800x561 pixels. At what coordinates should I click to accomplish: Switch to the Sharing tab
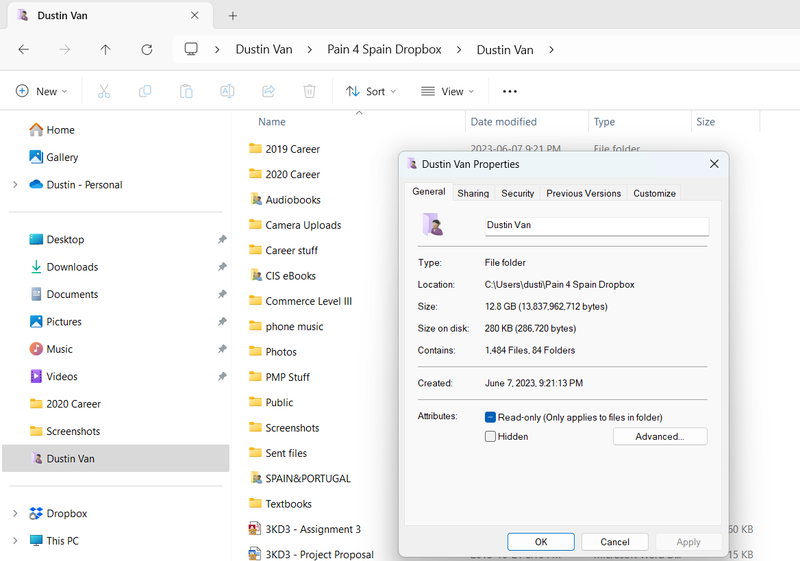[473, 193]
